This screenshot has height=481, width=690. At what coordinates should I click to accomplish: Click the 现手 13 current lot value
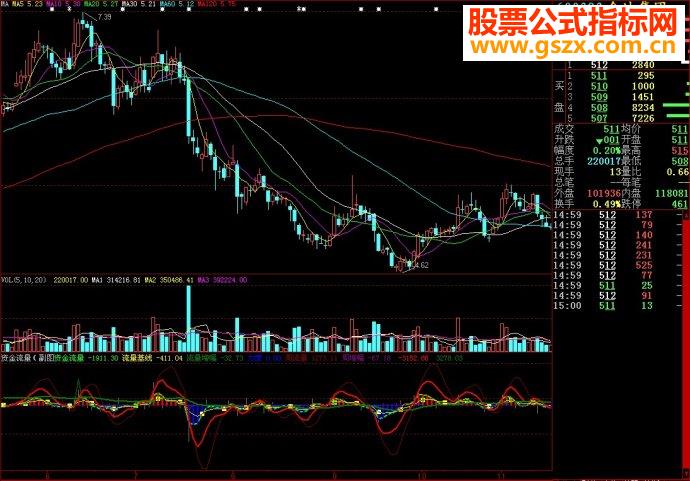tap(615, 172)
